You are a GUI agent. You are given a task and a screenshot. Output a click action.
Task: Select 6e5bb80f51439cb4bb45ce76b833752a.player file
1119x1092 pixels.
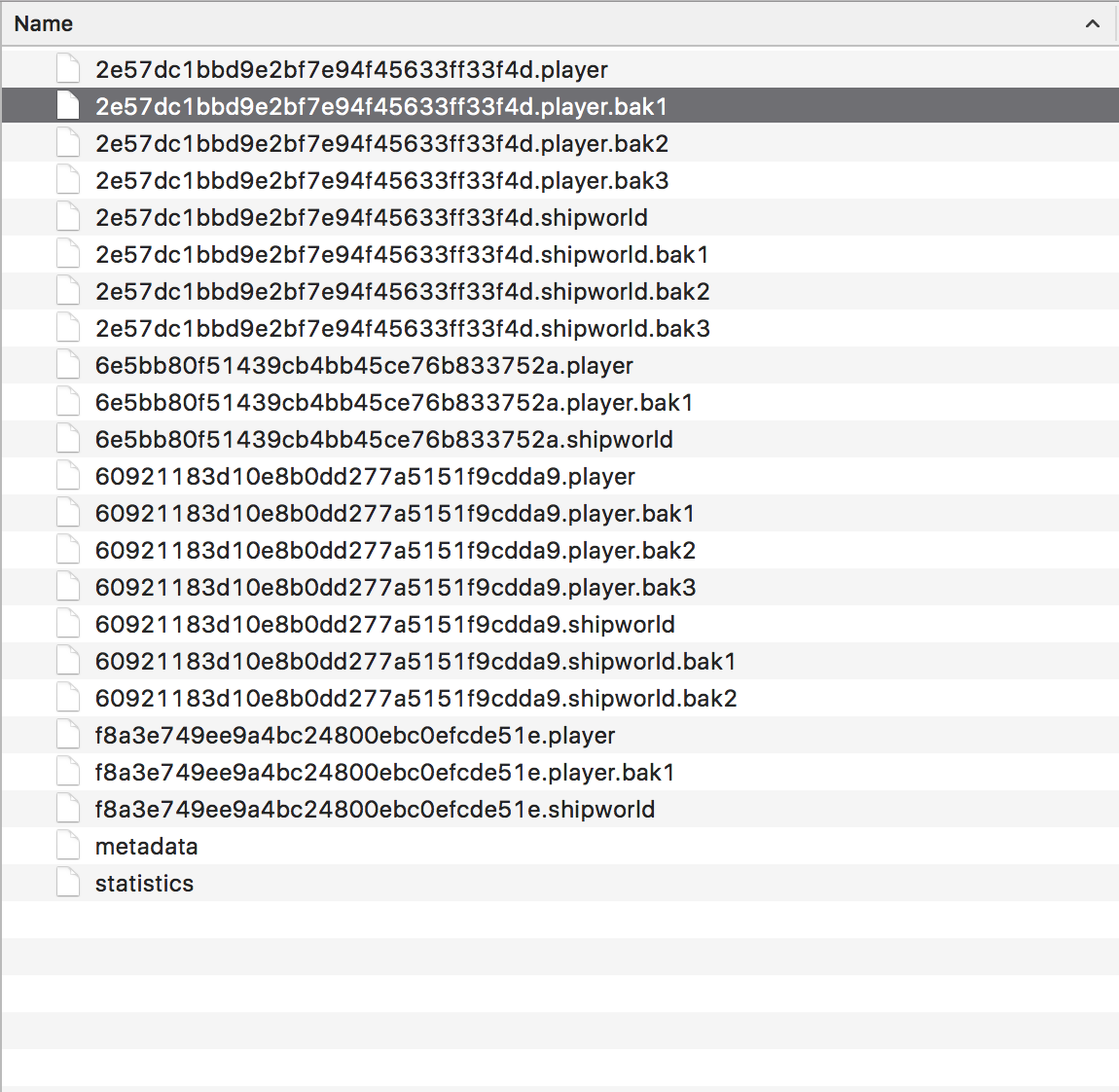coord(364,366)
